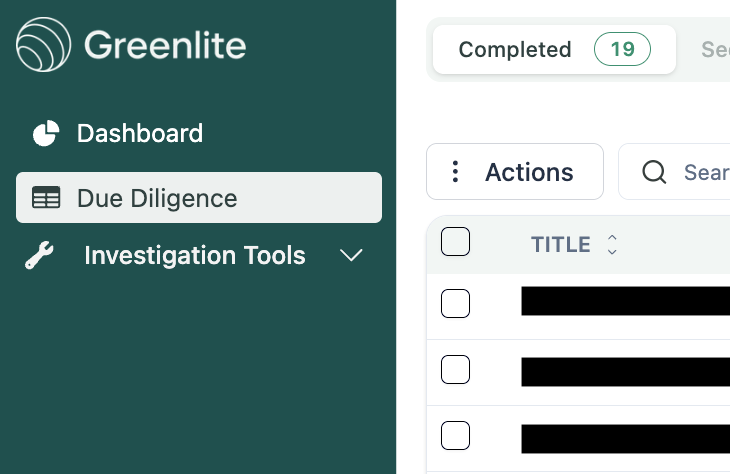
Task: Click the search magnifying glass icon
Action: 654,172
